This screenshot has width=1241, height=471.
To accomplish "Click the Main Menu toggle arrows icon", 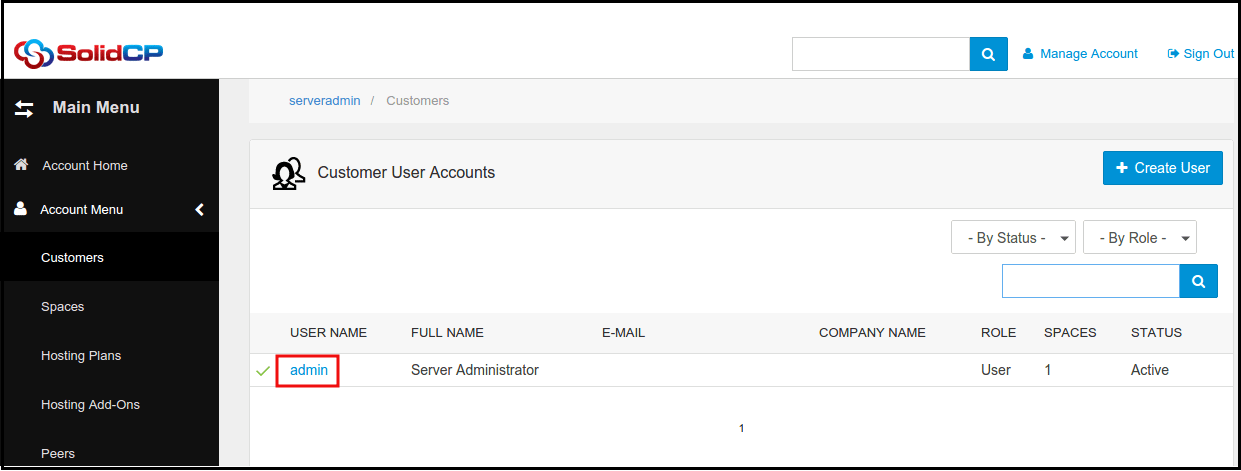I will pos(24,108).
